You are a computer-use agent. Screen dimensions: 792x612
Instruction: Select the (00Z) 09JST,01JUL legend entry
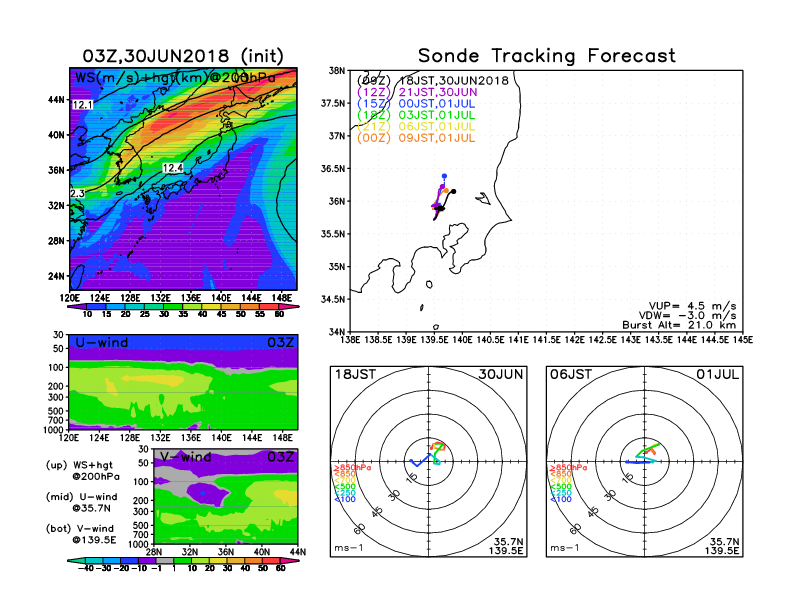(x=416, y=138)
